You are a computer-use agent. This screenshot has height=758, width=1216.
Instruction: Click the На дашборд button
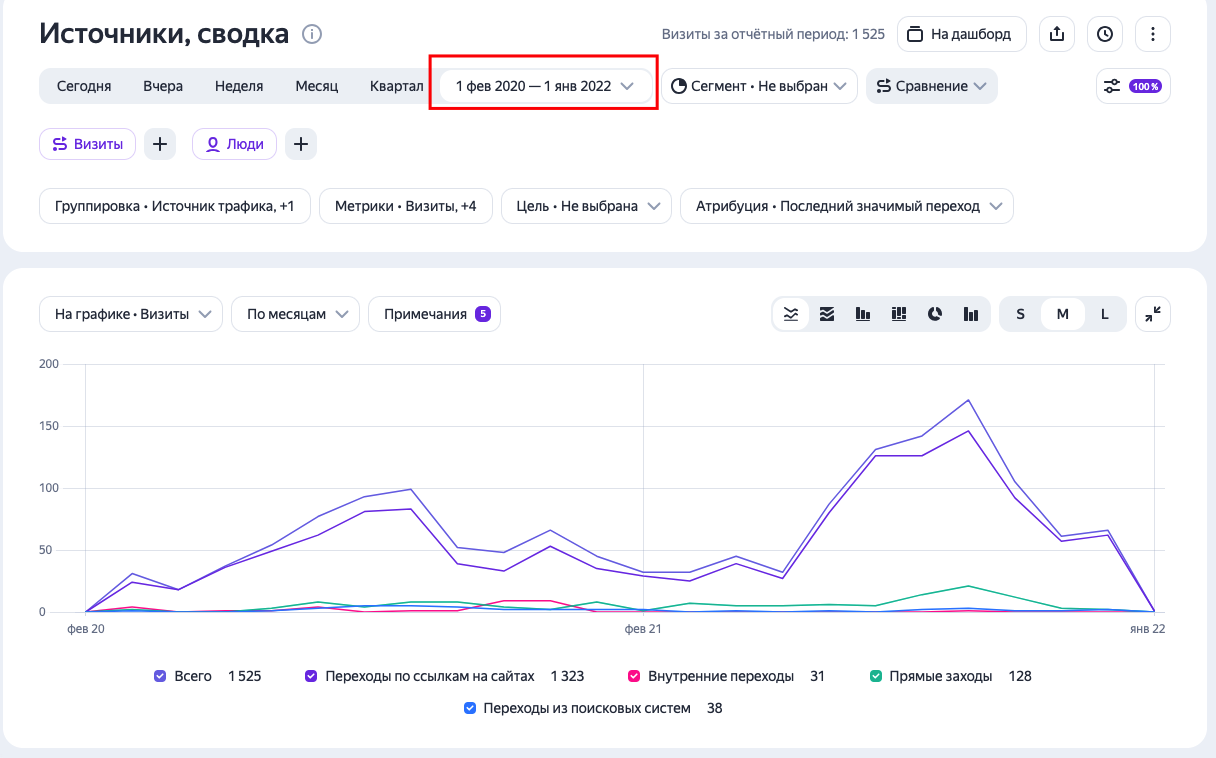tap(961, 34)
